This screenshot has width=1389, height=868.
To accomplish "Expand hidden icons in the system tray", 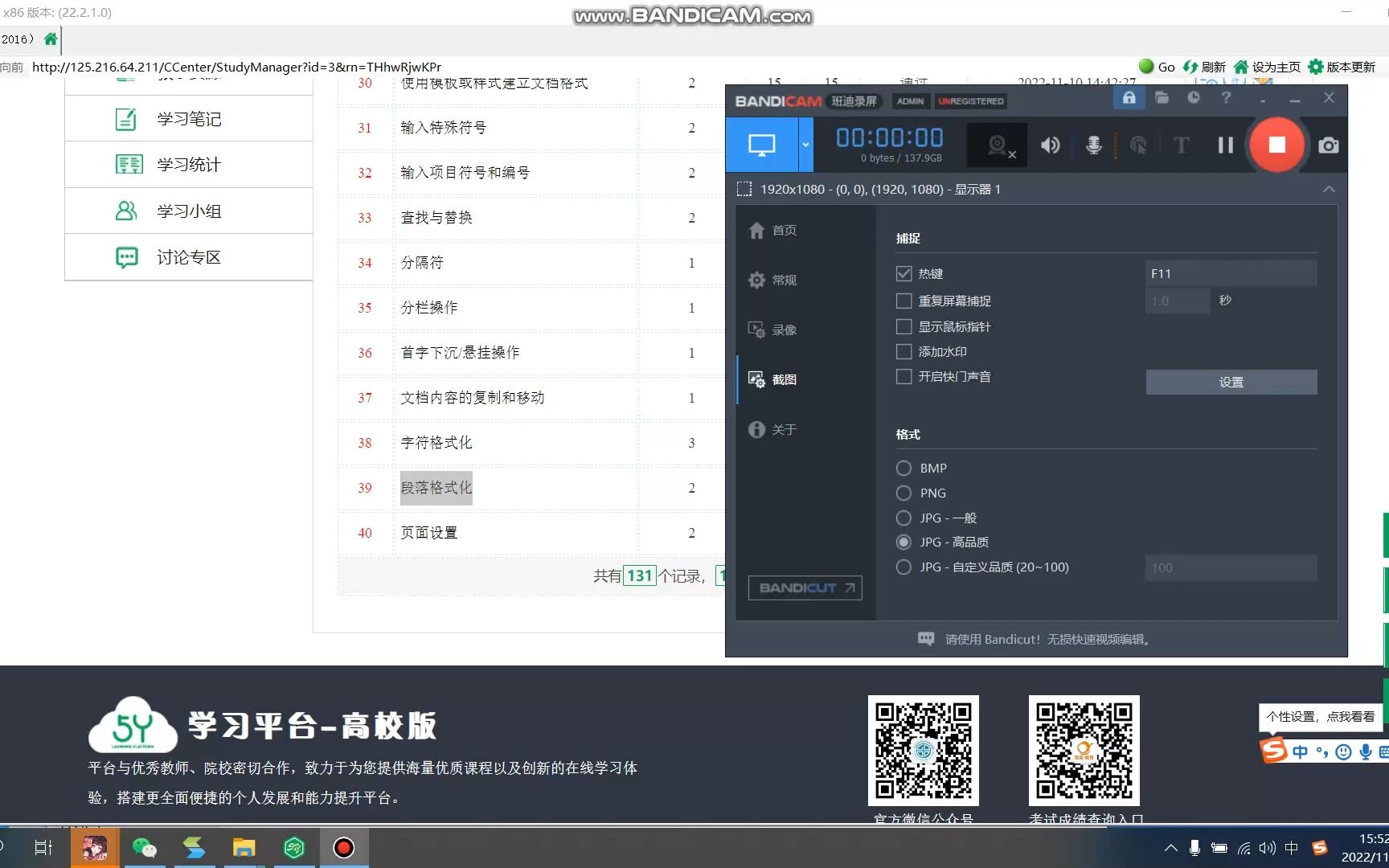I will click(x=1170, y=848).
